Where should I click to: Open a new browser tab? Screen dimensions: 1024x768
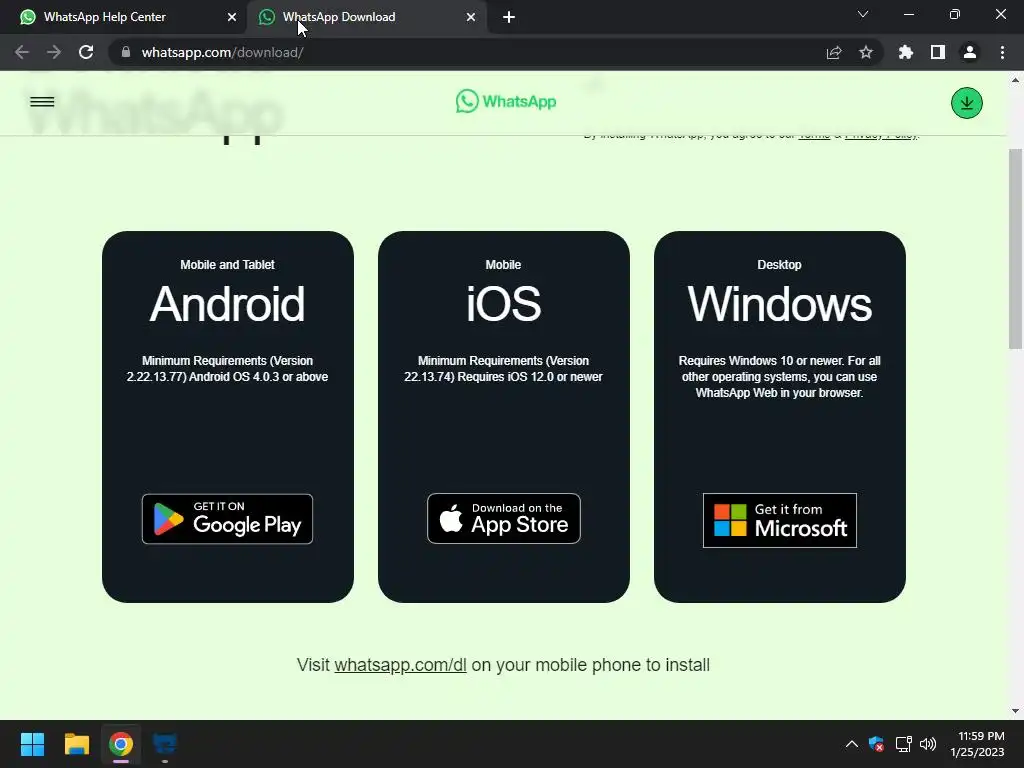tap(509, 17)
